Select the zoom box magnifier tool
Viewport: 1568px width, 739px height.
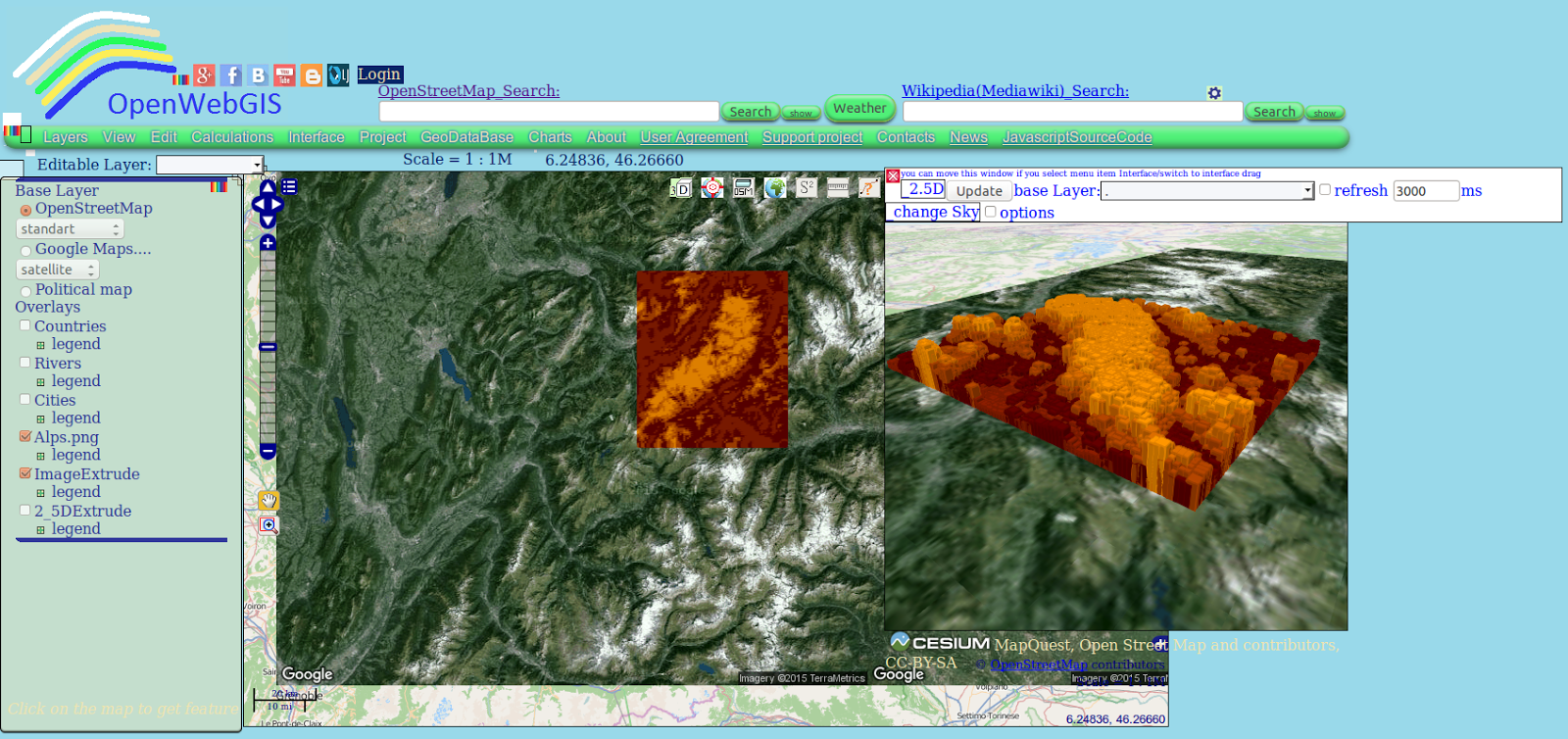click(269, 525)
